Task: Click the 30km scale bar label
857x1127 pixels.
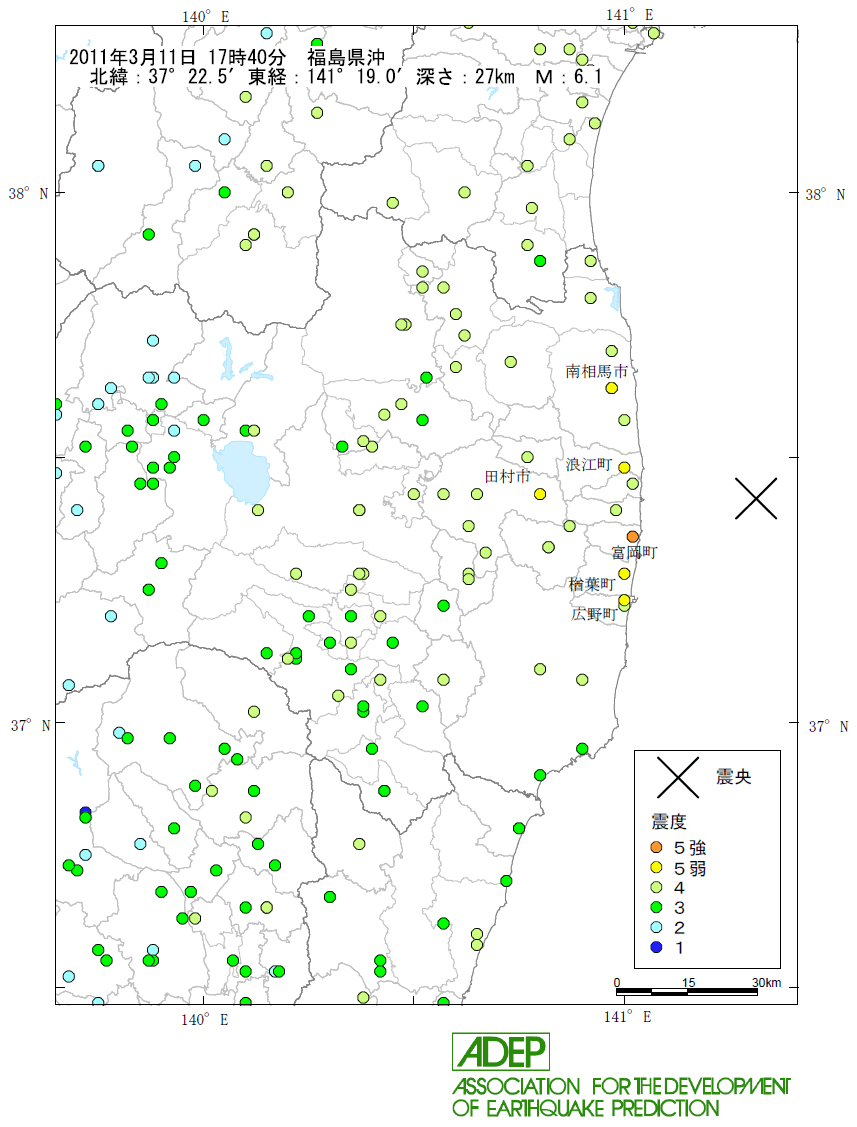Action: (x=766, y=983)
